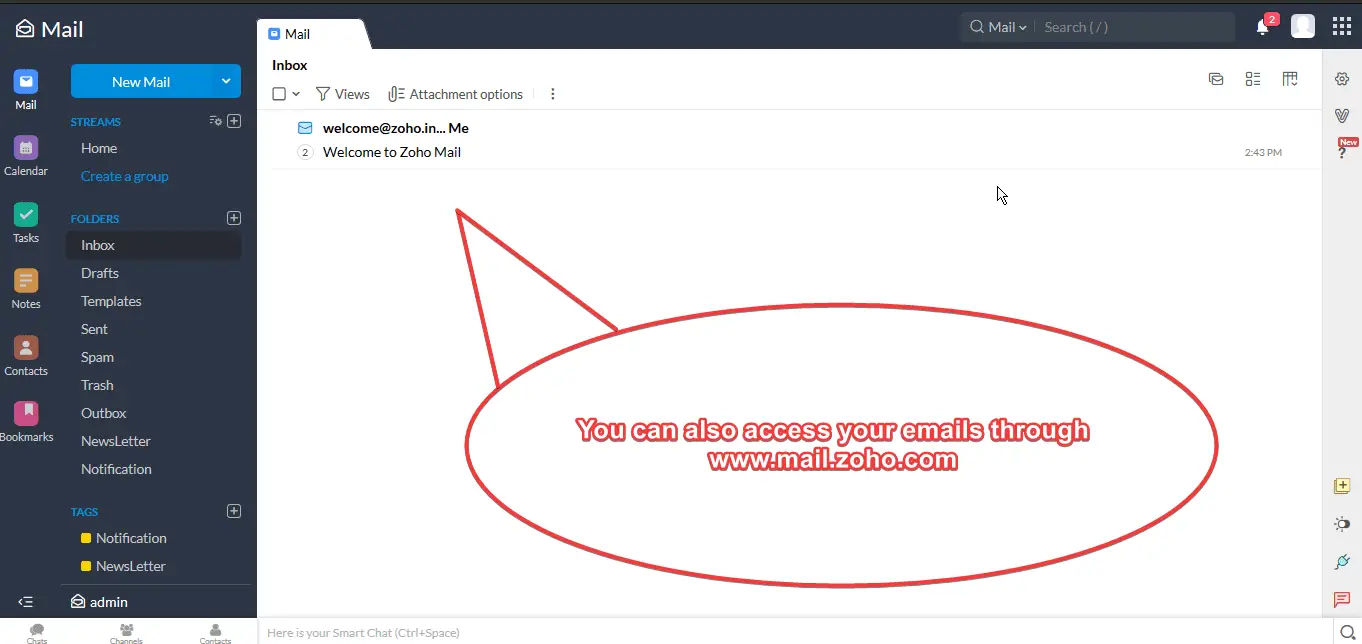Open the apps grid launcher

pyautogui.click(x=1342, y=25)
